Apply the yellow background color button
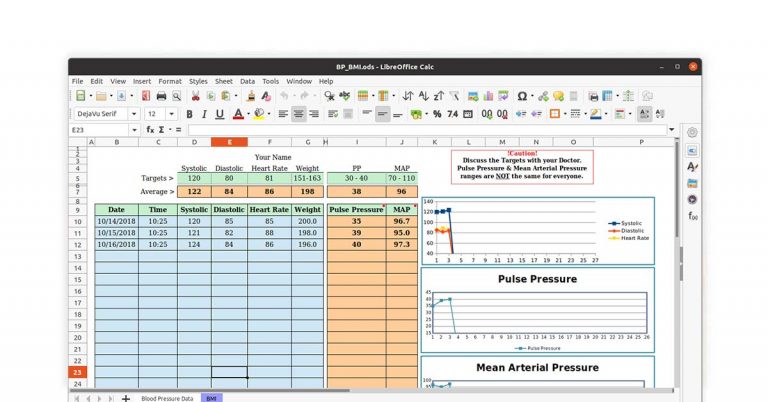768x402 pixels. click(x=259, y=114)
